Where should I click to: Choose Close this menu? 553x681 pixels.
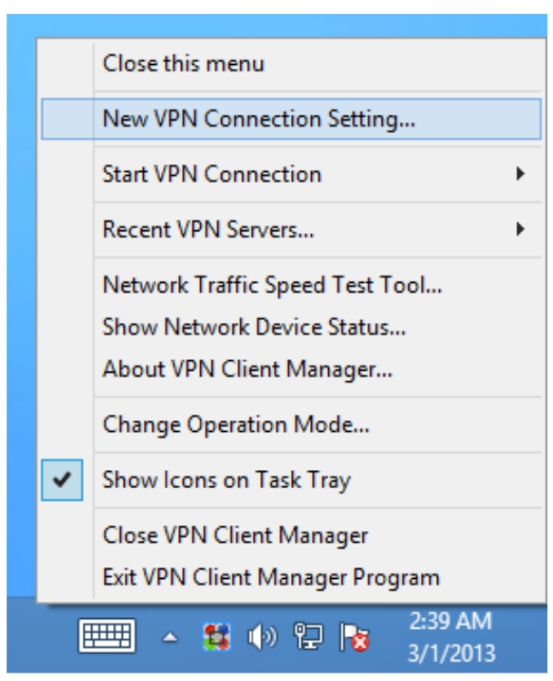tap(291, 63)
